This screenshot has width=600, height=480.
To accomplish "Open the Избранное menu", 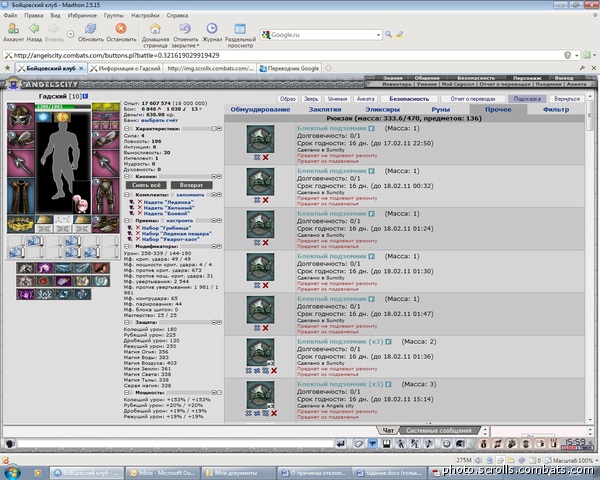I will coord(82,15).
